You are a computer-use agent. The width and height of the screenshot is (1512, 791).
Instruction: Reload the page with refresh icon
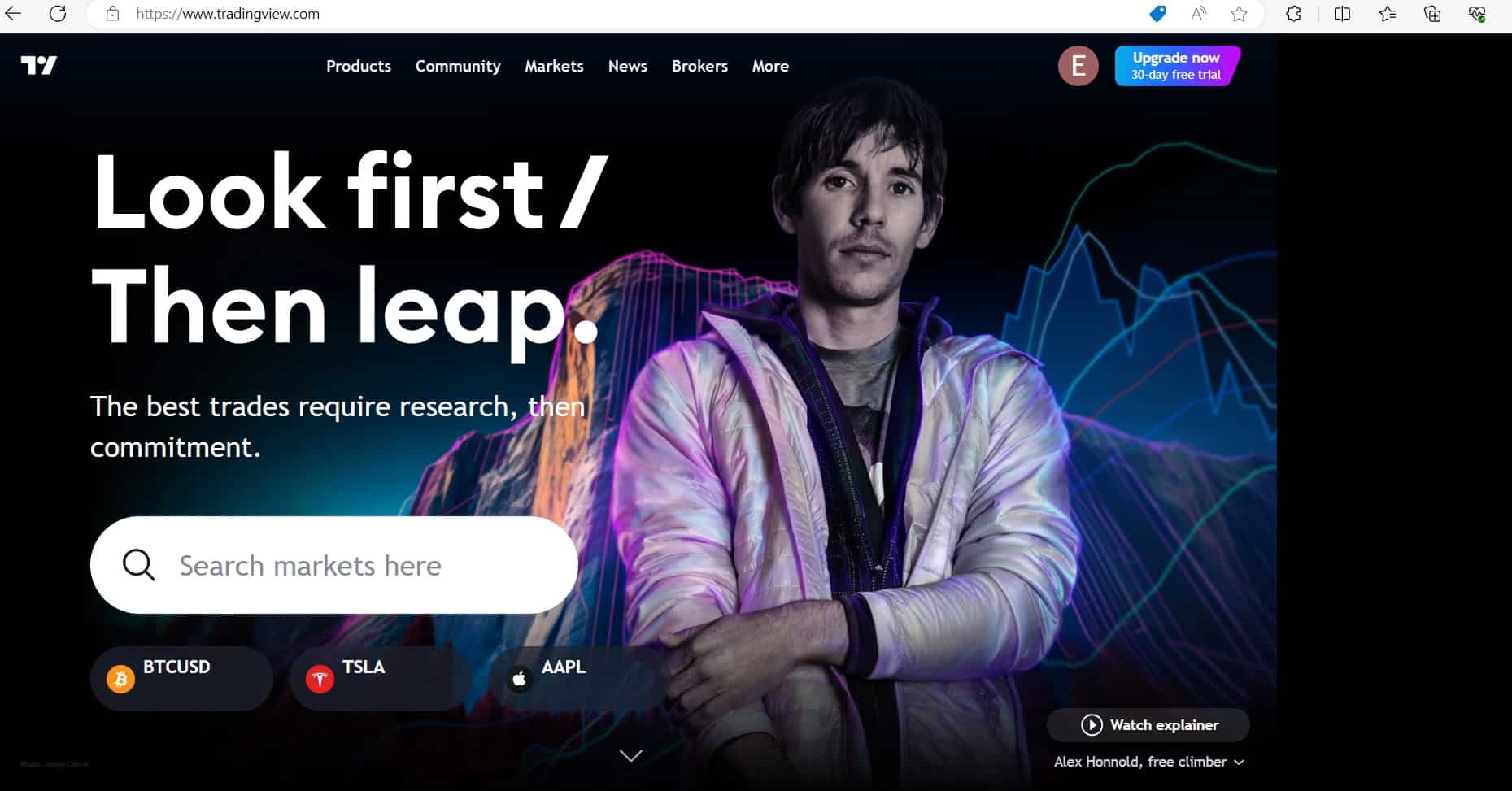click(x=58, y=14)
